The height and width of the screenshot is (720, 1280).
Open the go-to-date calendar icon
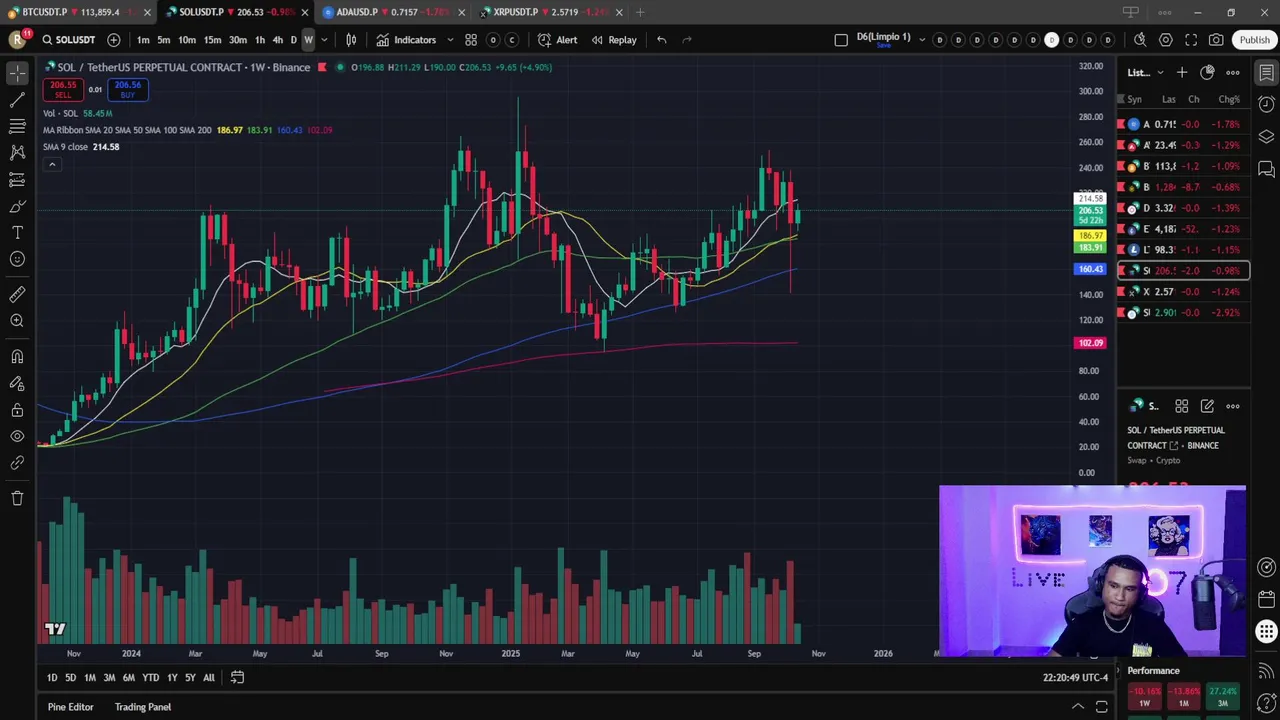click(237, 678)
